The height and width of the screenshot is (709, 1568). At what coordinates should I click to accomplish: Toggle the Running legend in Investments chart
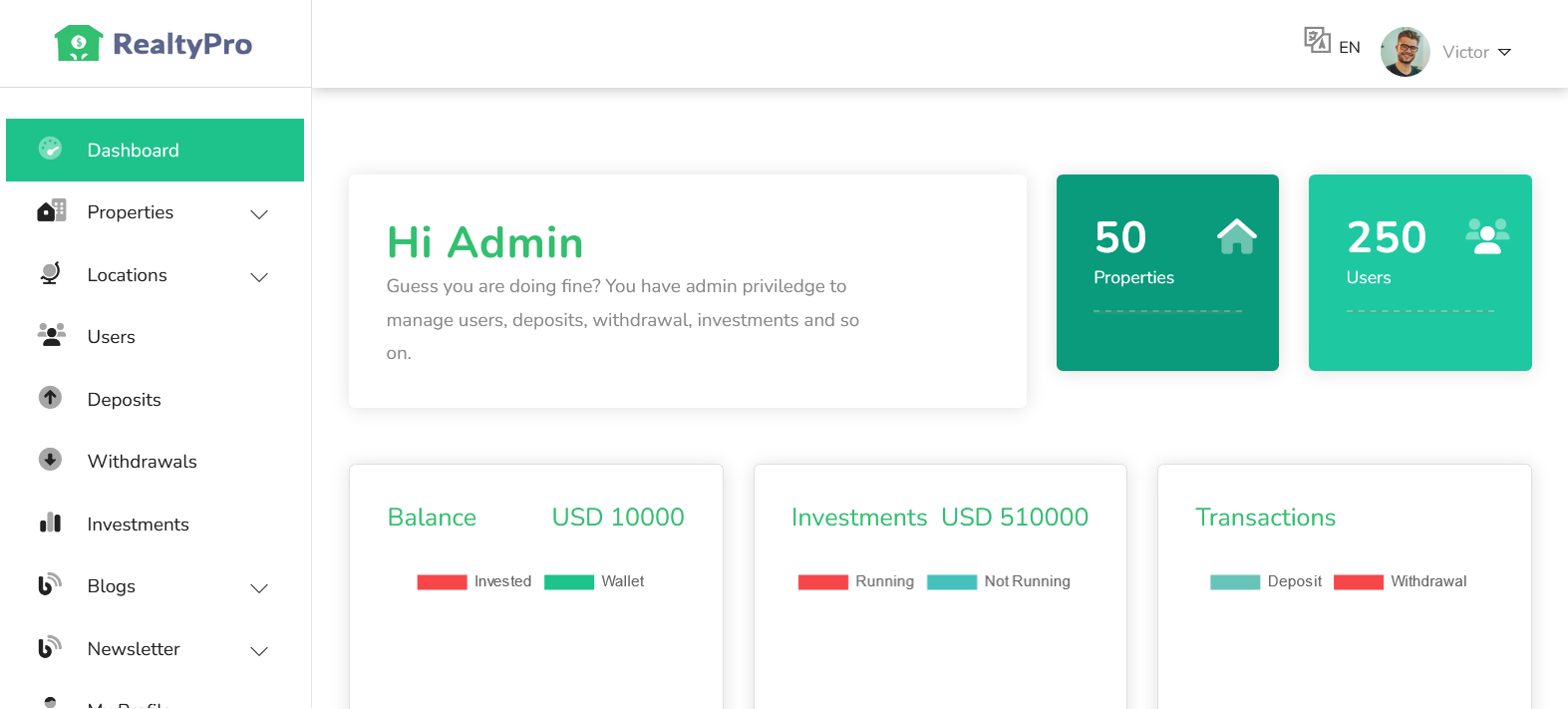coord(856,581)
